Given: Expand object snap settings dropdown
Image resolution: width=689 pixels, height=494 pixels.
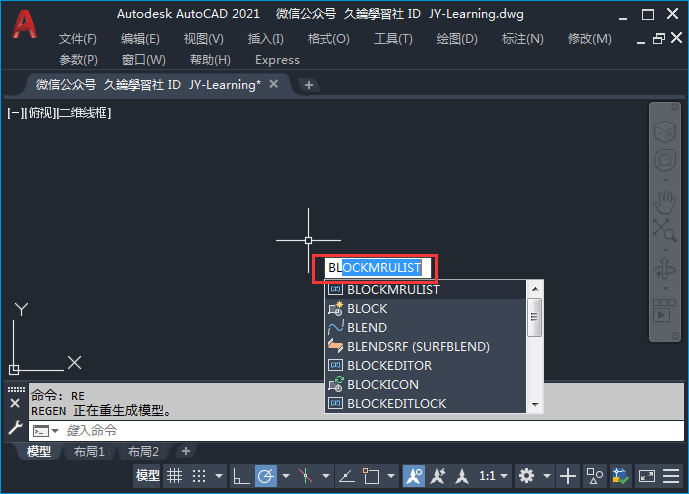Looking at the screenshot, I should (391, 476).
